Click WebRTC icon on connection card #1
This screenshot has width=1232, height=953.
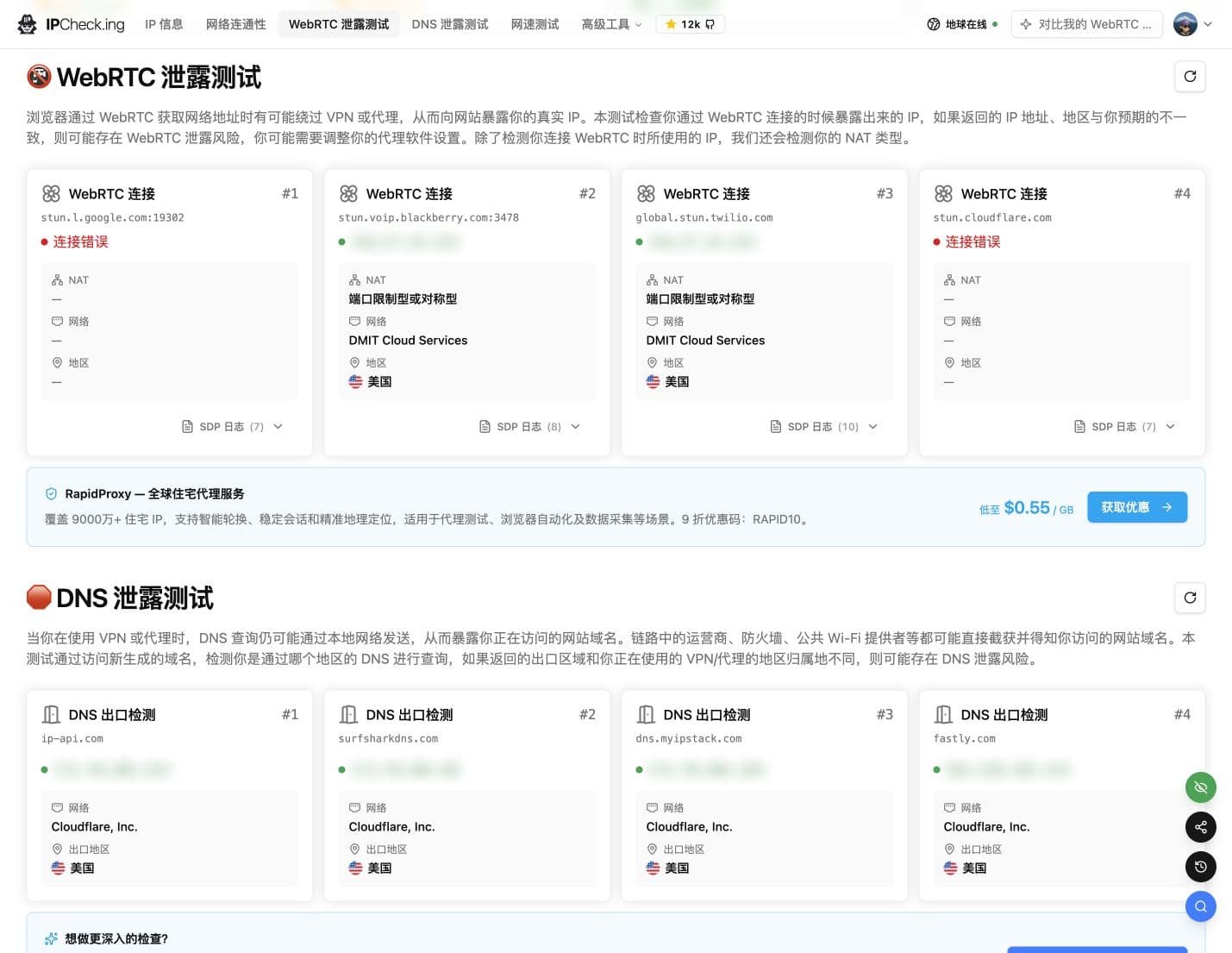(x=51, y=193)
